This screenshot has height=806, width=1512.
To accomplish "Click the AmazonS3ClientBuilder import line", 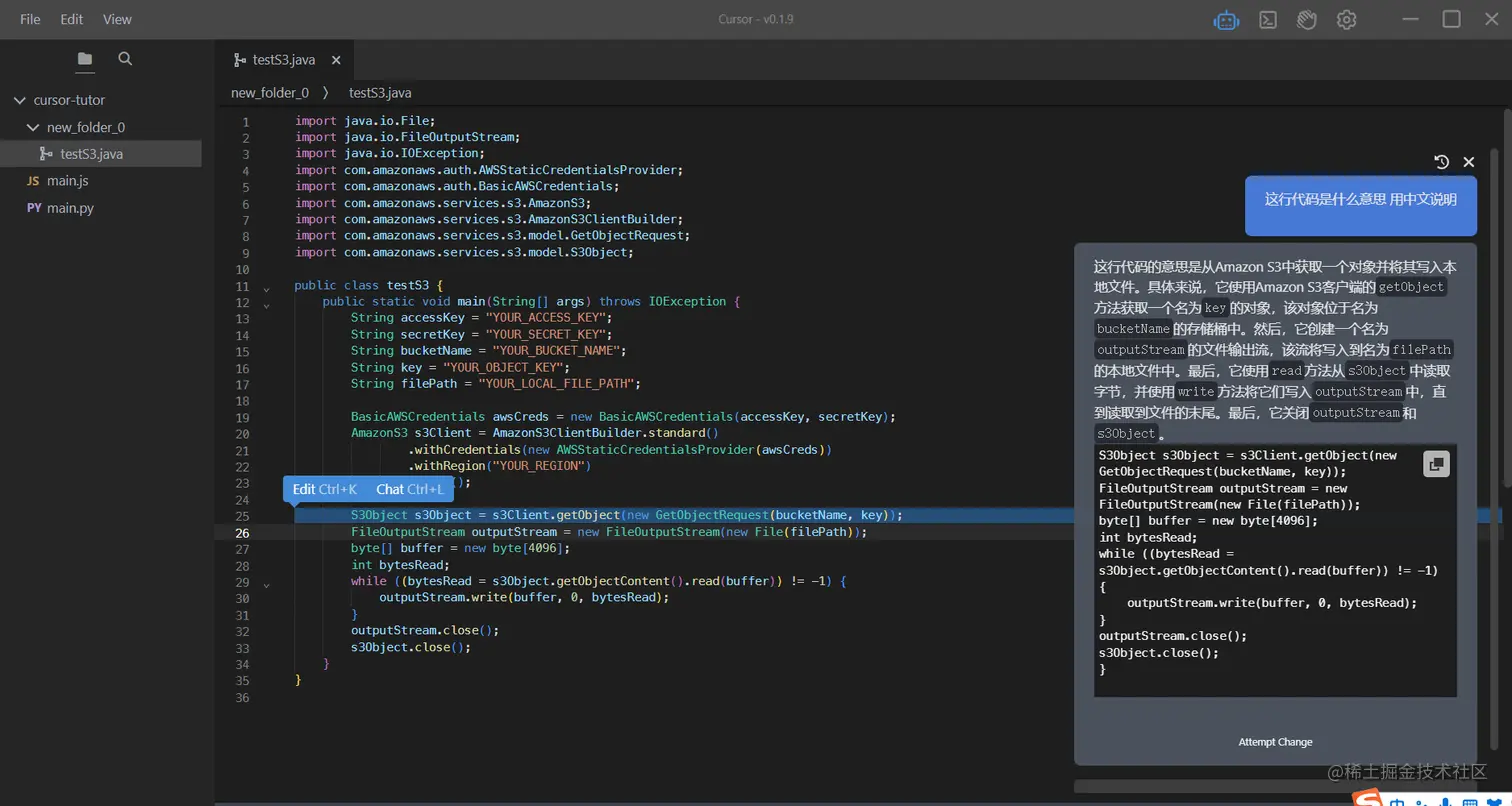I will pyautogui.click(x=489, y=219).
